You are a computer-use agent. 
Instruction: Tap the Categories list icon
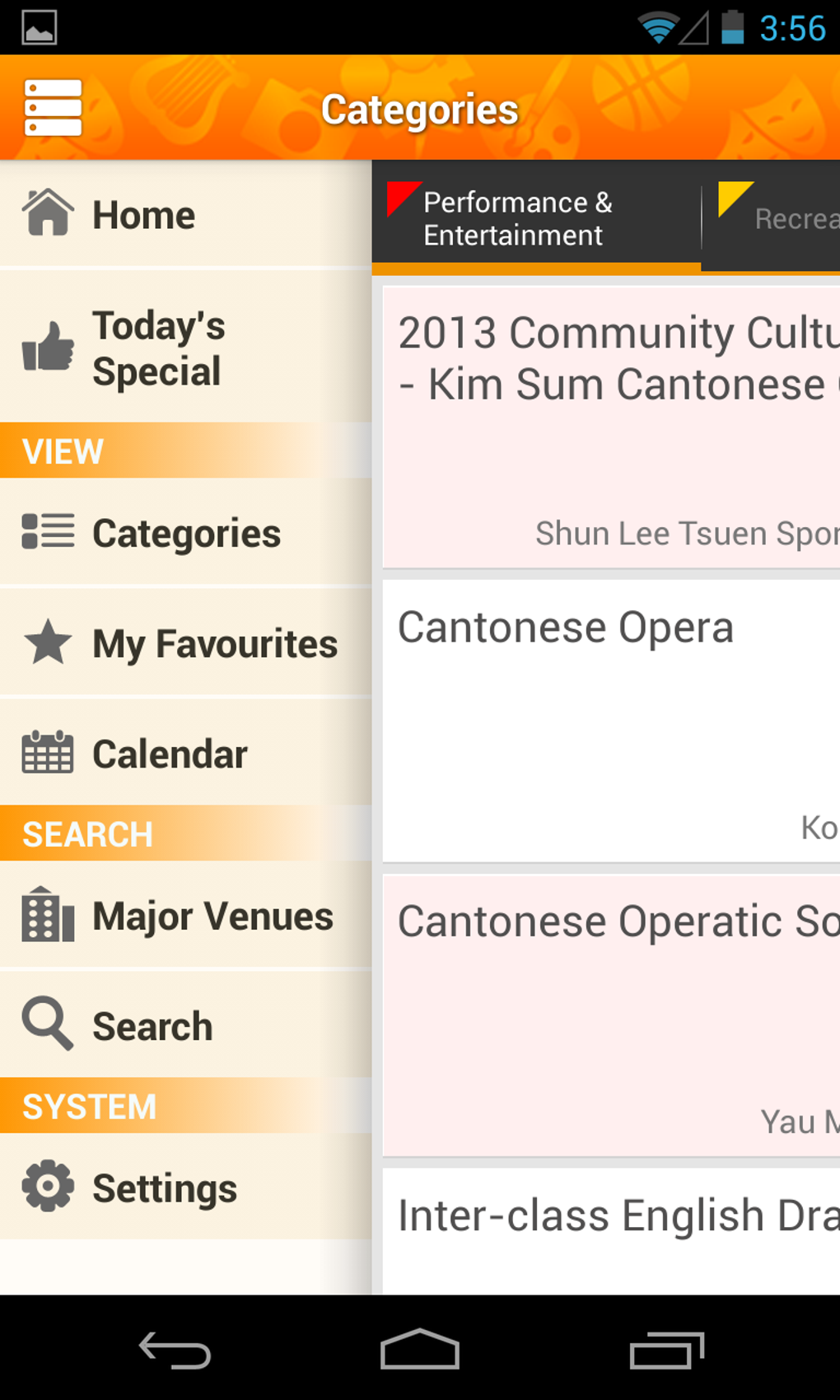pos(48,531)
